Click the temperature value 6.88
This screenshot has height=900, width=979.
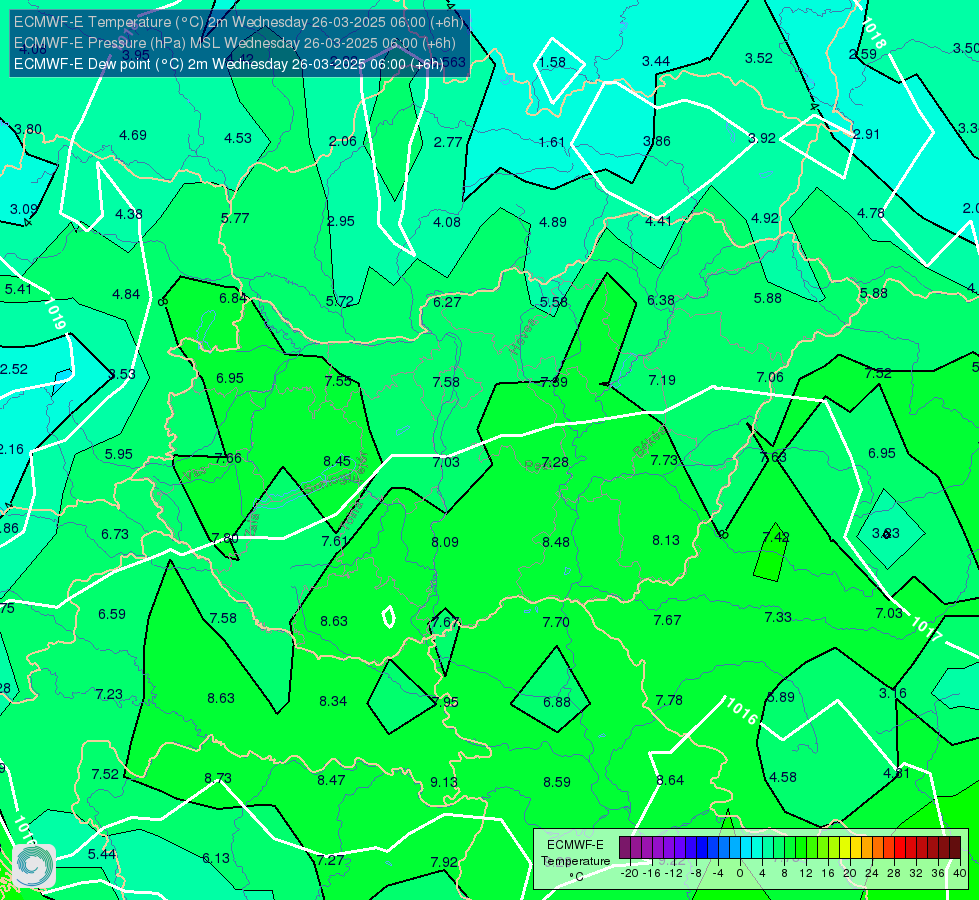coord(556,702)
